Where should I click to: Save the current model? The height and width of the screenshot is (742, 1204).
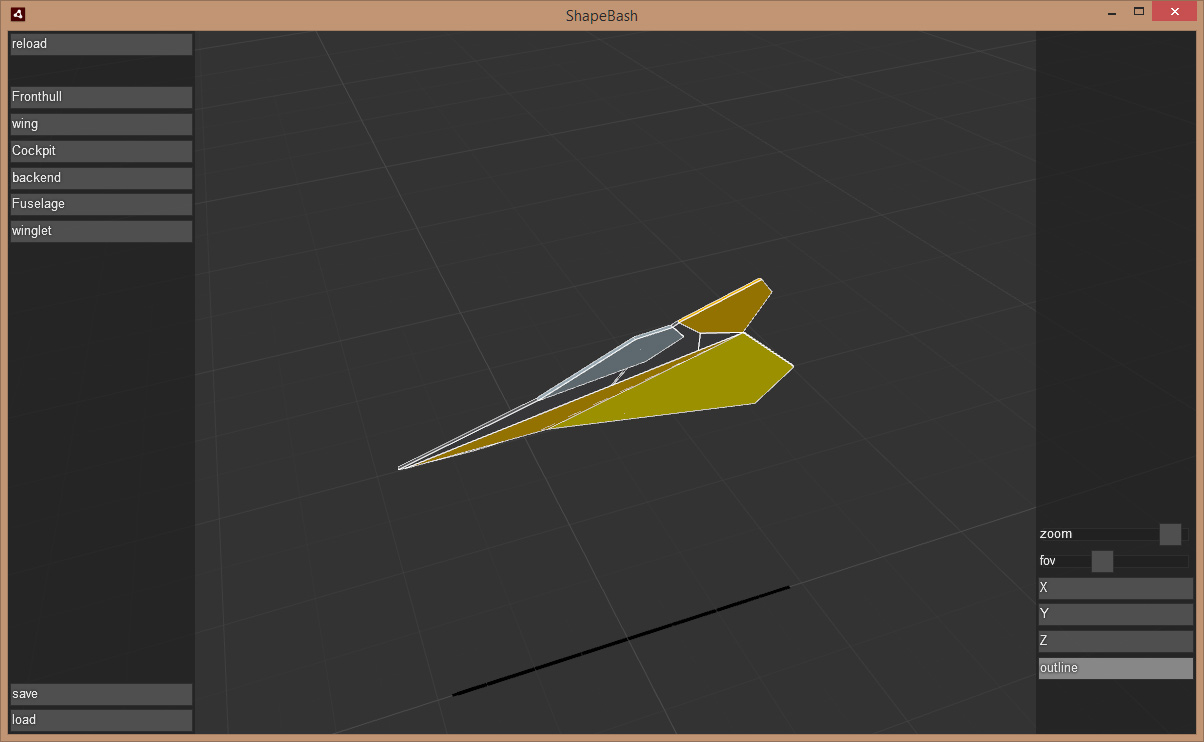coord(100,694)
